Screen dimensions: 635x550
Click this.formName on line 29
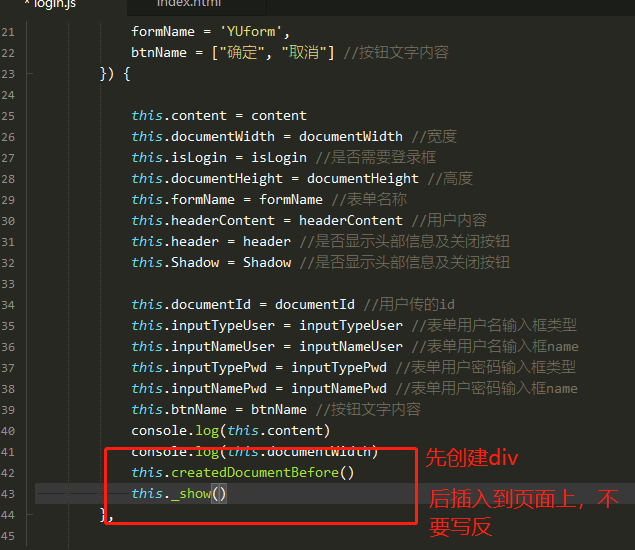[x=183, y=200]
